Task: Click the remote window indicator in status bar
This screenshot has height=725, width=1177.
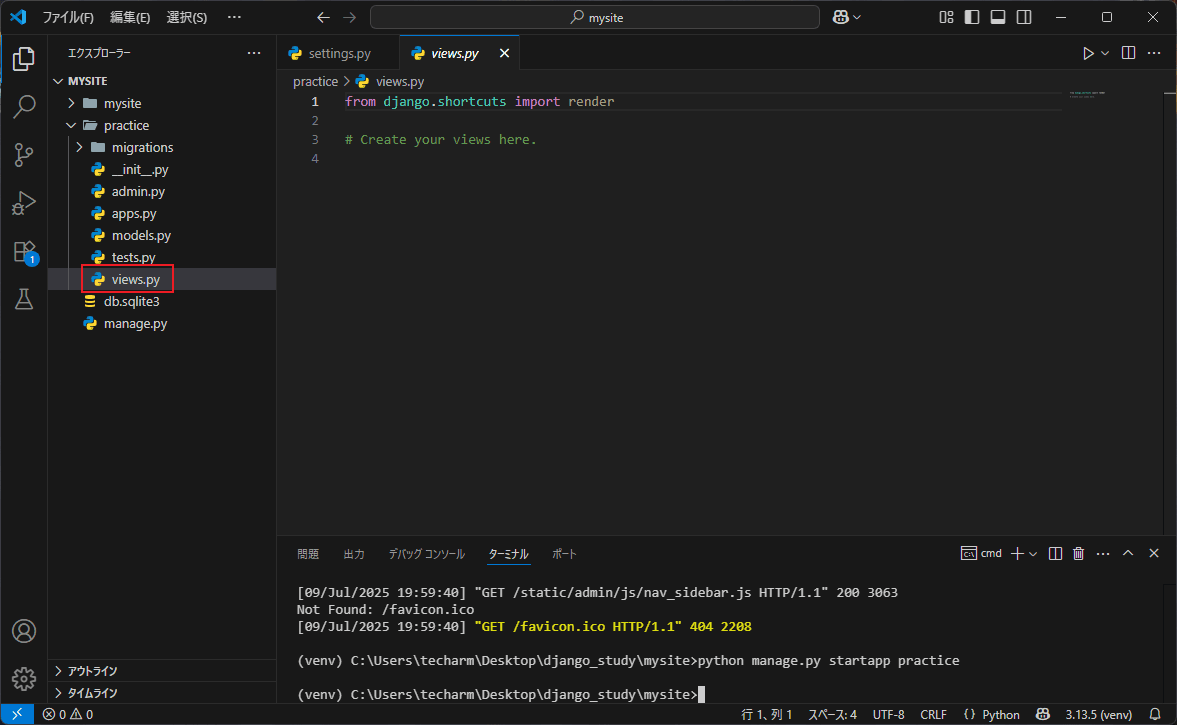Action: click(17, 714)
